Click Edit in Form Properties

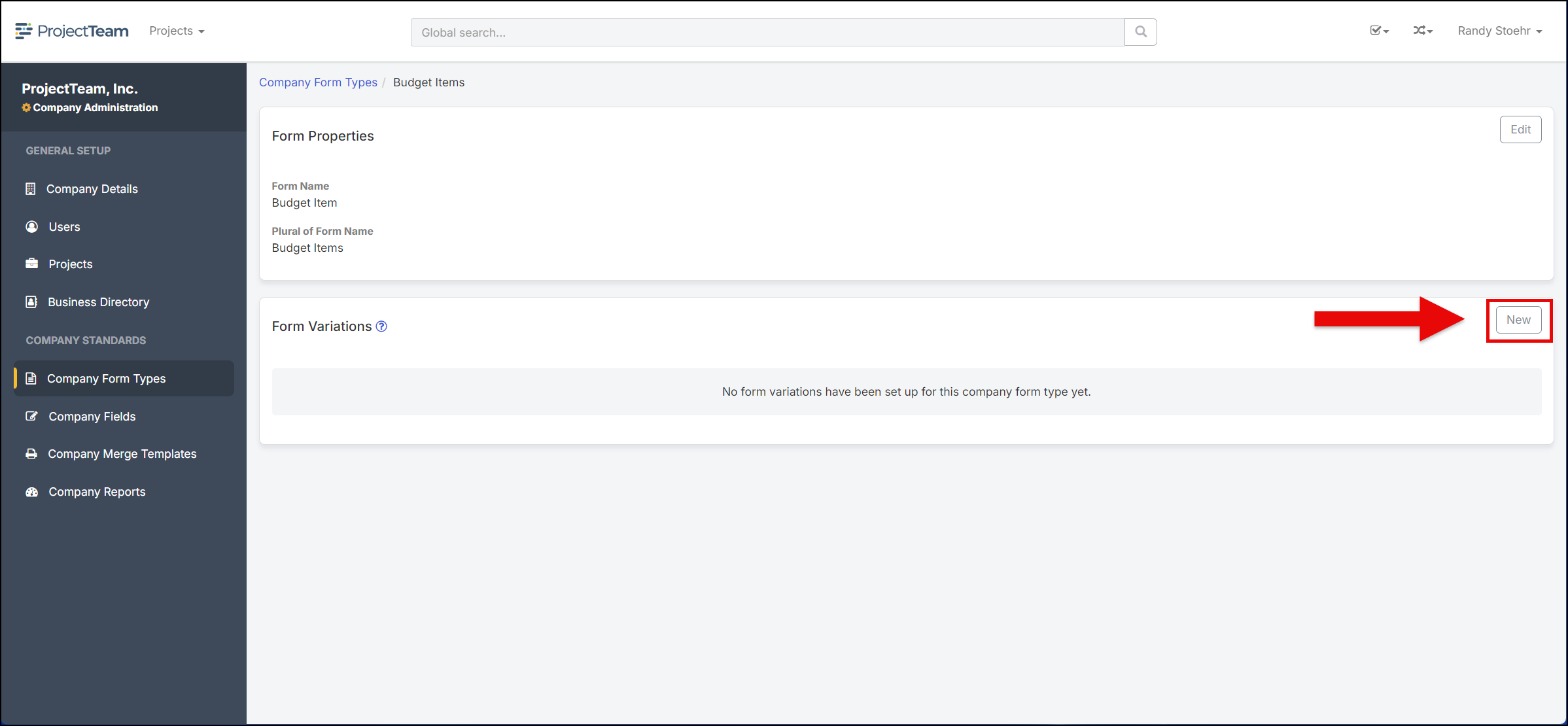tap(1520, 130)
